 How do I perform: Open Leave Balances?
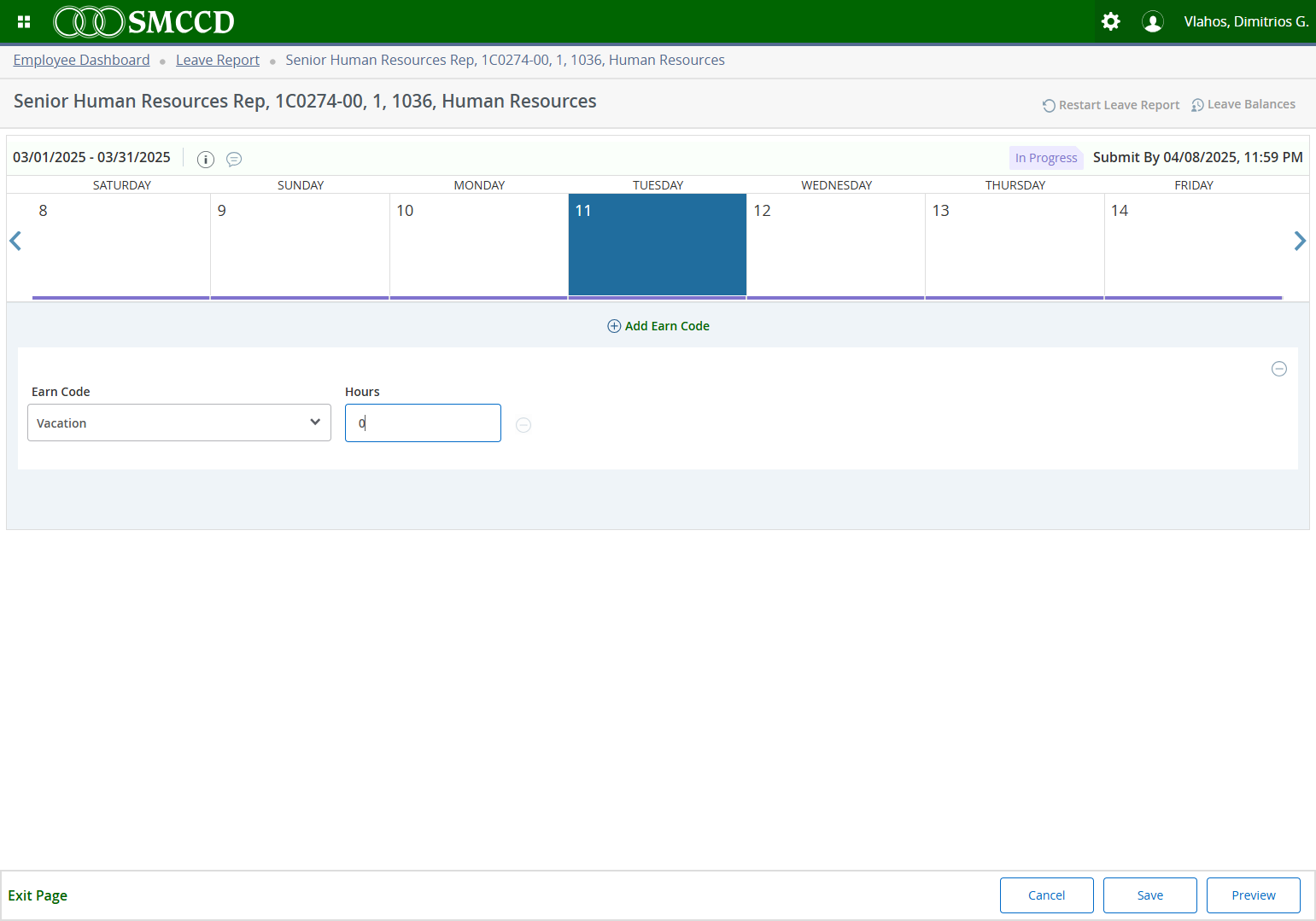tap(1243, 105)
